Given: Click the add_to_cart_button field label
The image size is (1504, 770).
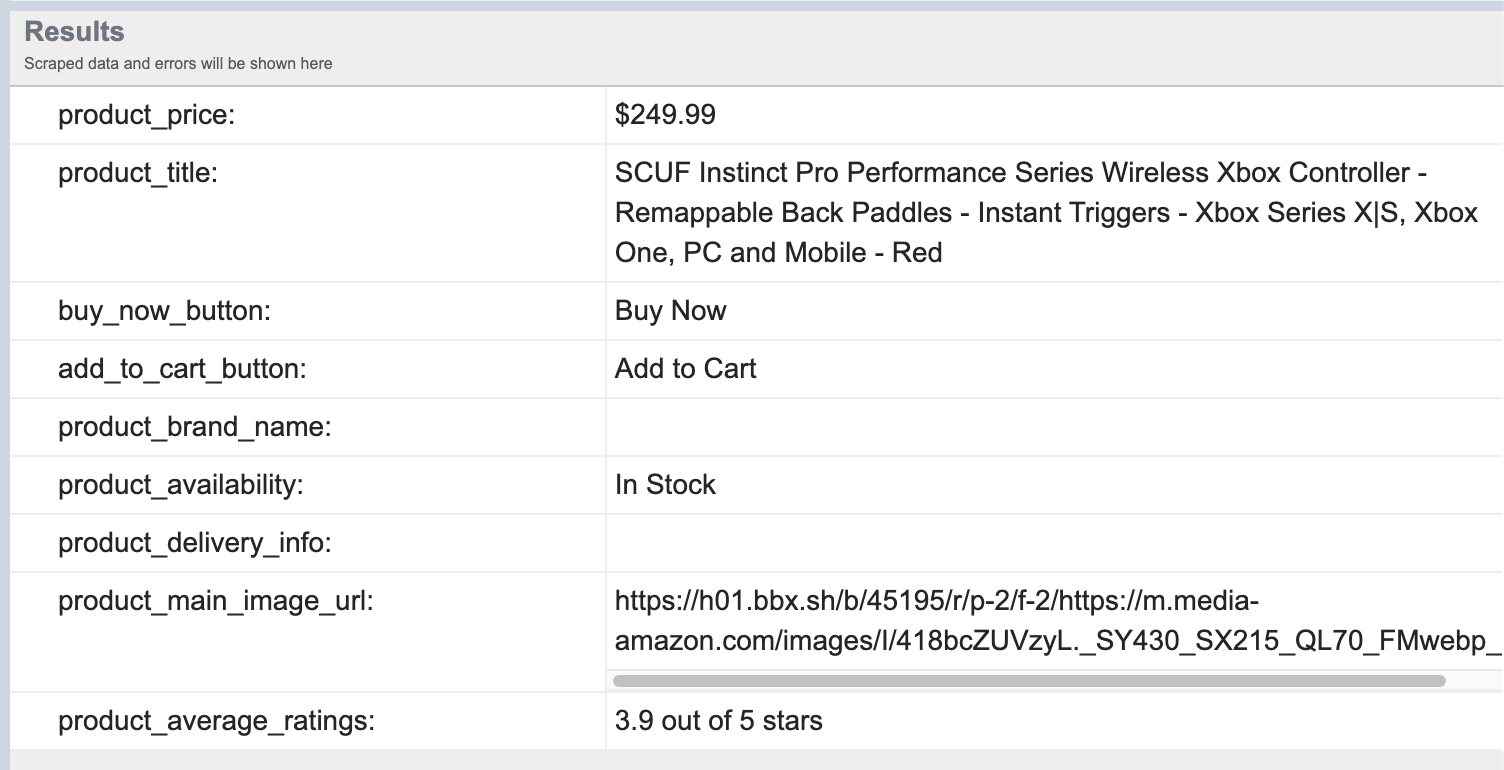Looking at the screenshot, I should [x=182, y=369].
